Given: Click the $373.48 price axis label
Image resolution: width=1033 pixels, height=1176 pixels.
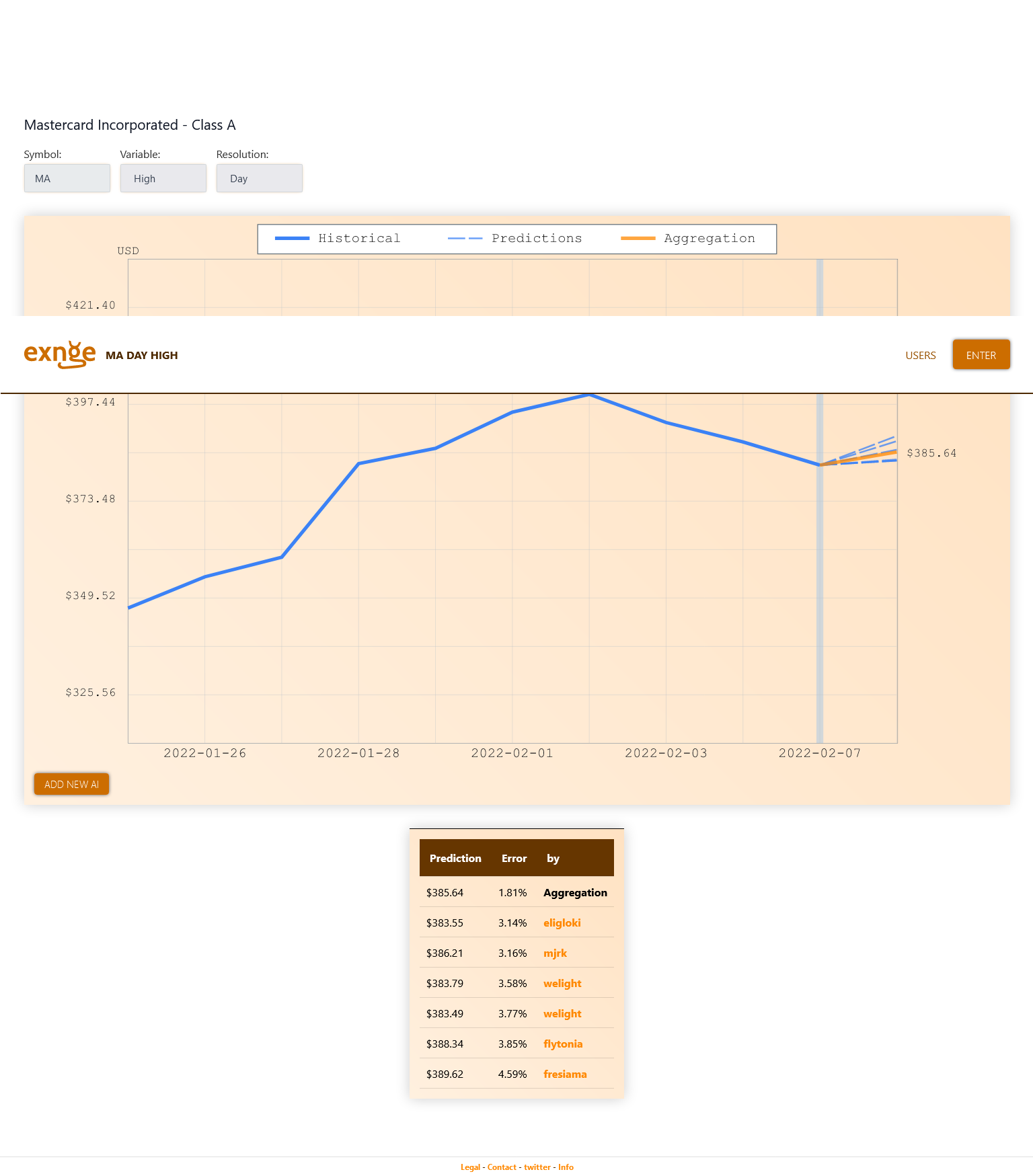Looking at the screenshot, I should tap(90, 499).
